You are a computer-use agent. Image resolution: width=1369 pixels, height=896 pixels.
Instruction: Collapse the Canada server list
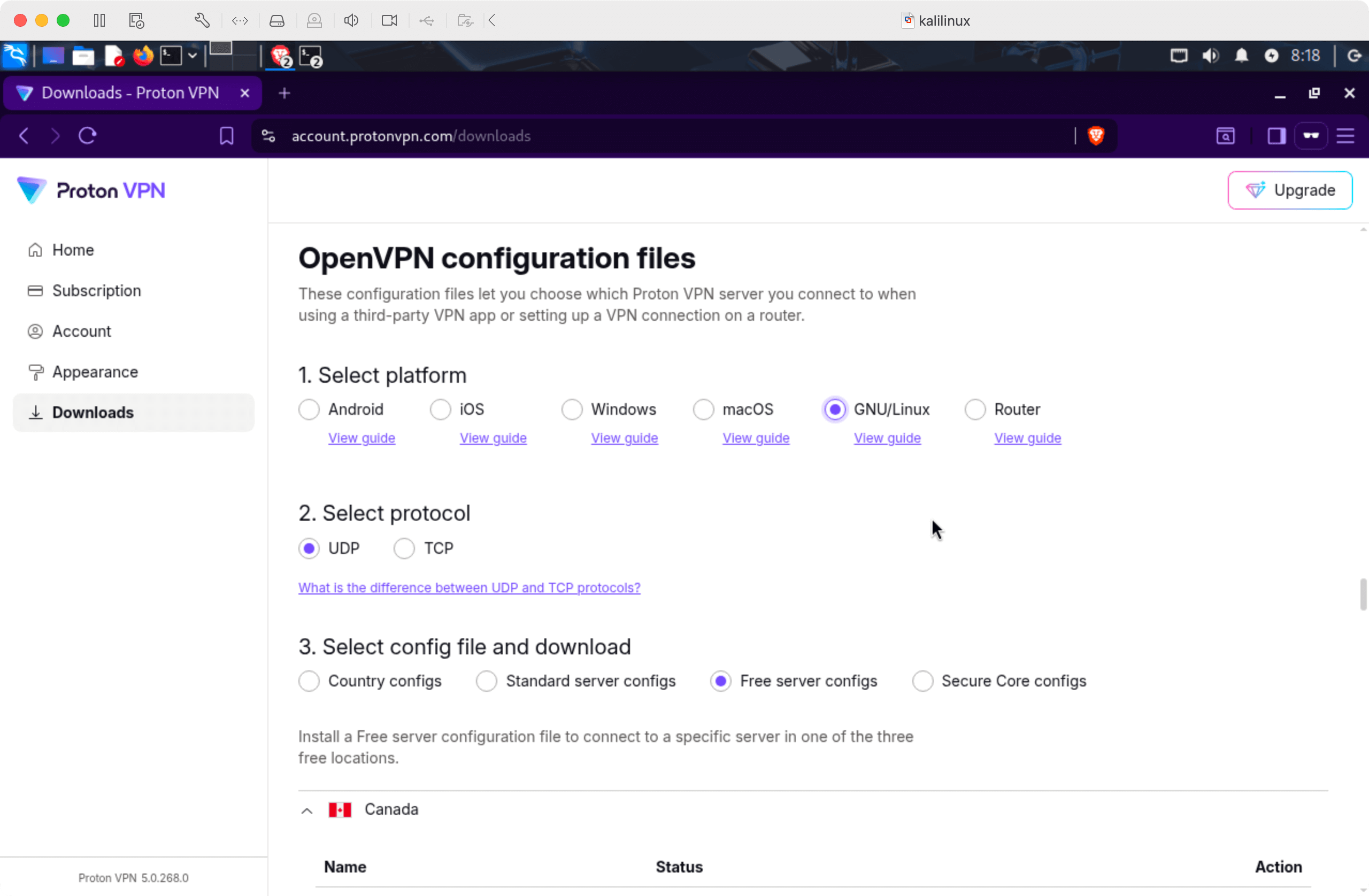tap(306, 811)
